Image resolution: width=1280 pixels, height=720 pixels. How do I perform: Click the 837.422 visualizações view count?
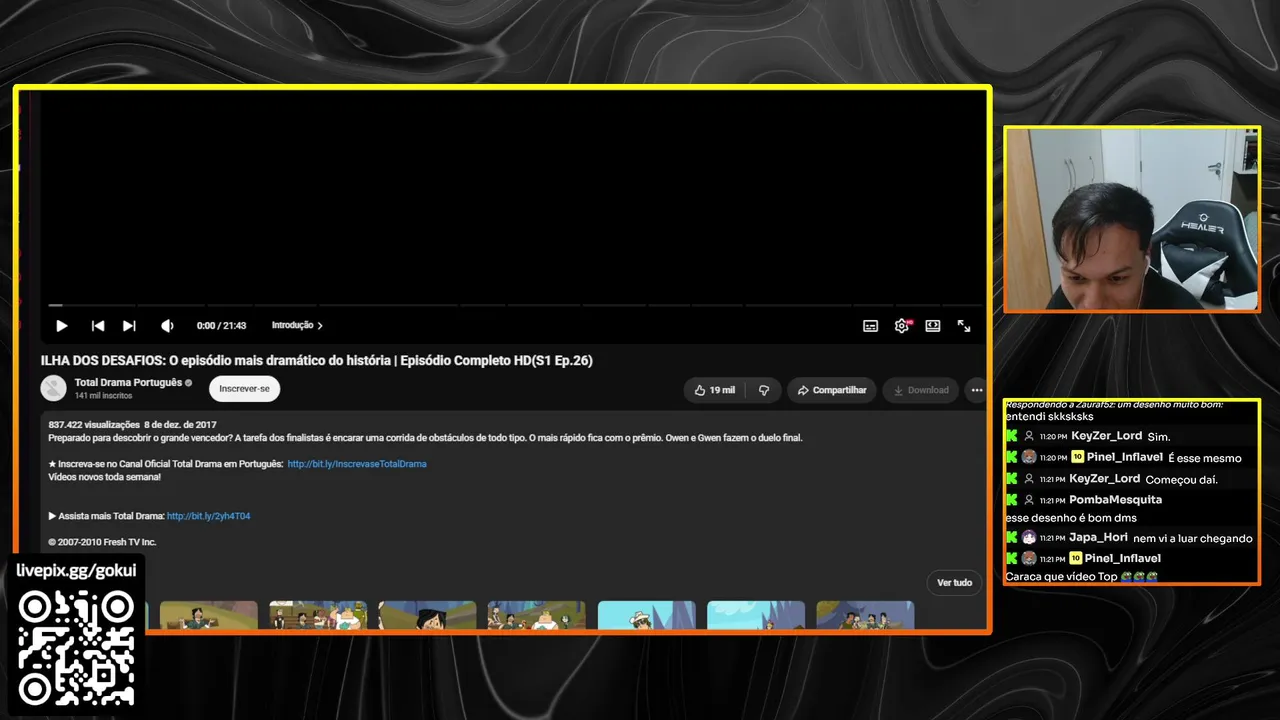tap(94, 425)
